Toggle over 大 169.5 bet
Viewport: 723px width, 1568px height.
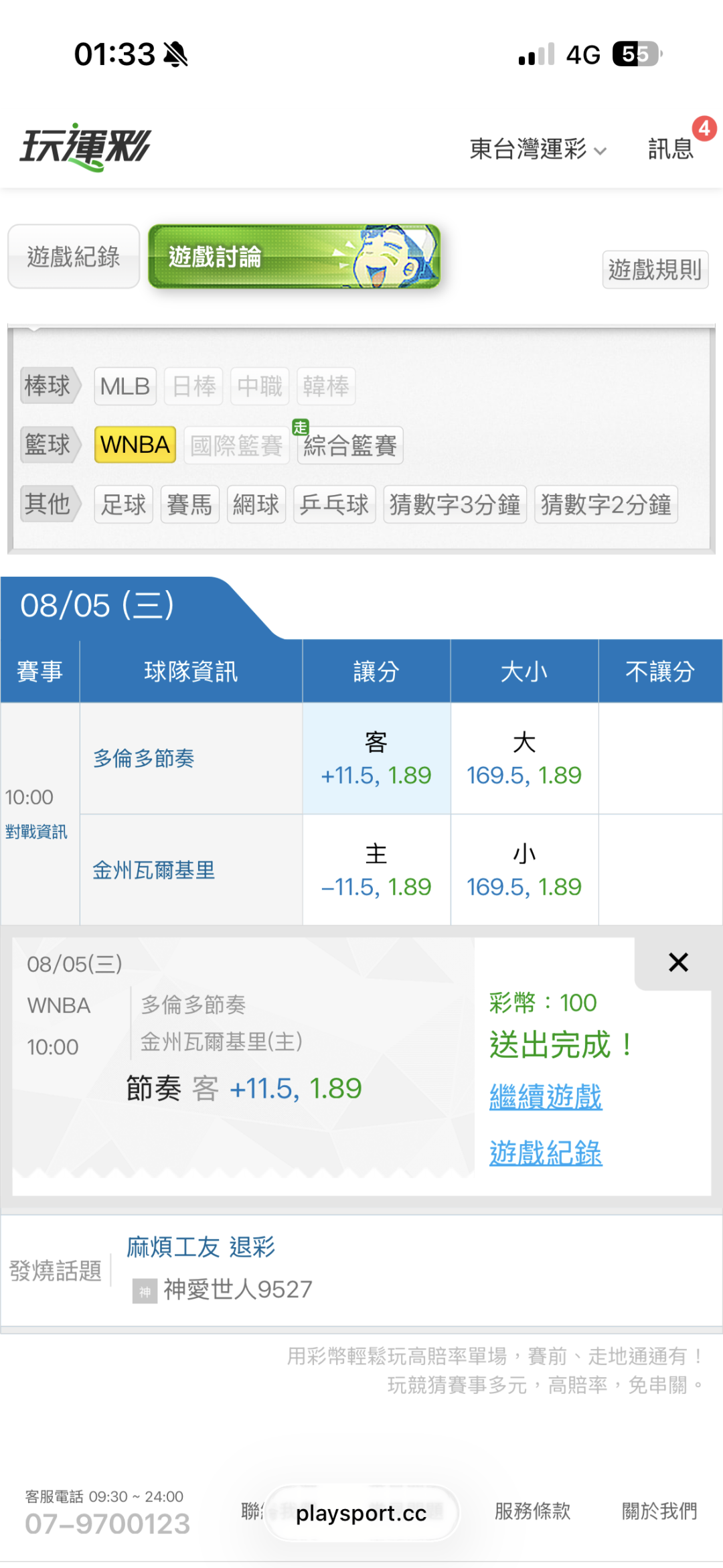(524, 758)
